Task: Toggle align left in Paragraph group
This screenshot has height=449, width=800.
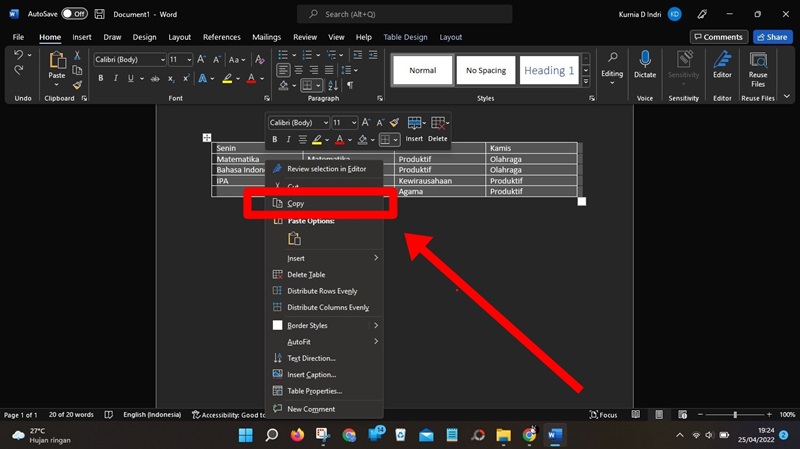Action: (283, 70)
